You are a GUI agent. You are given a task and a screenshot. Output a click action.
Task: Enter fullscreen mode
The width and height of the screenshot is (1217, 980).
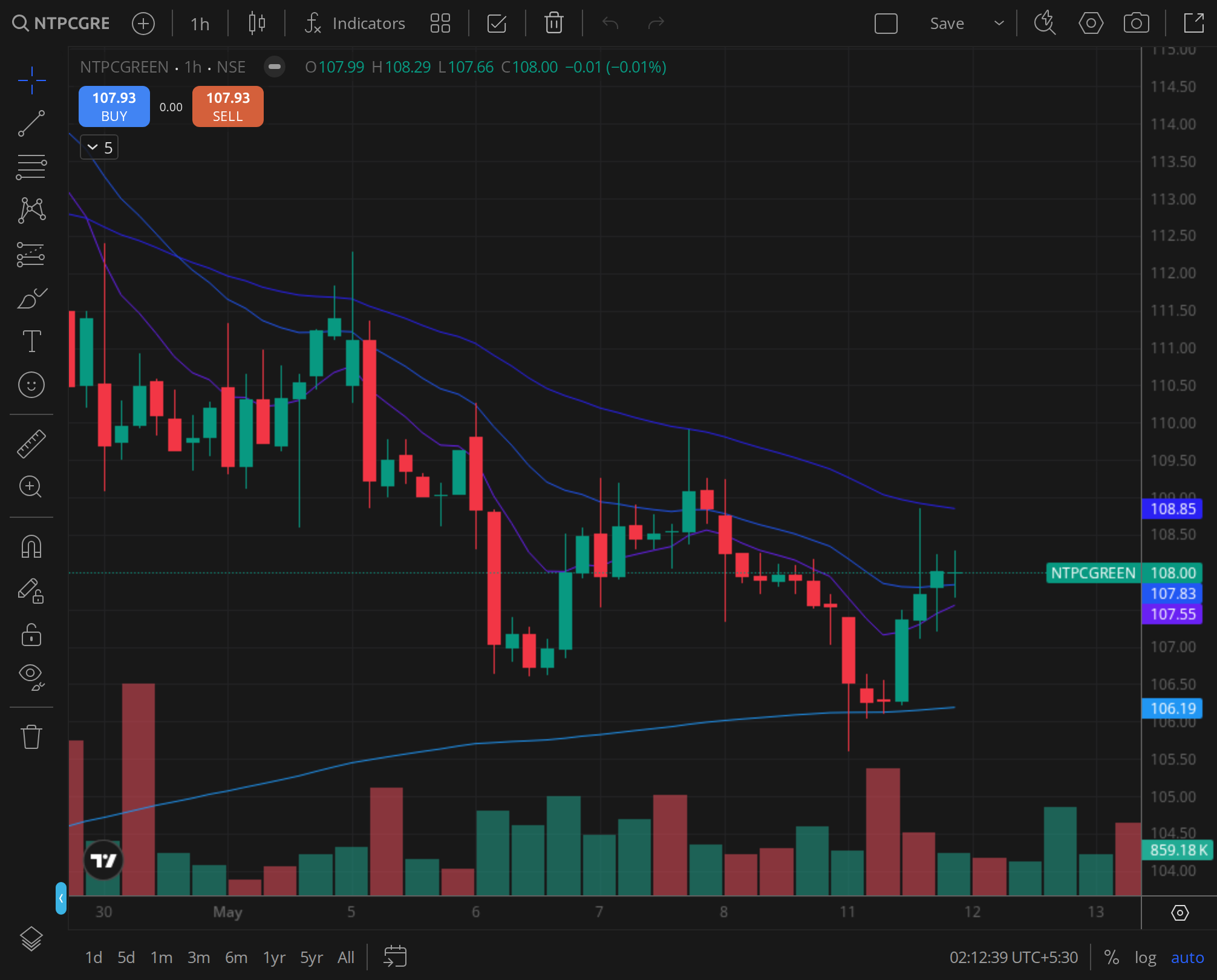[1194, 24]
